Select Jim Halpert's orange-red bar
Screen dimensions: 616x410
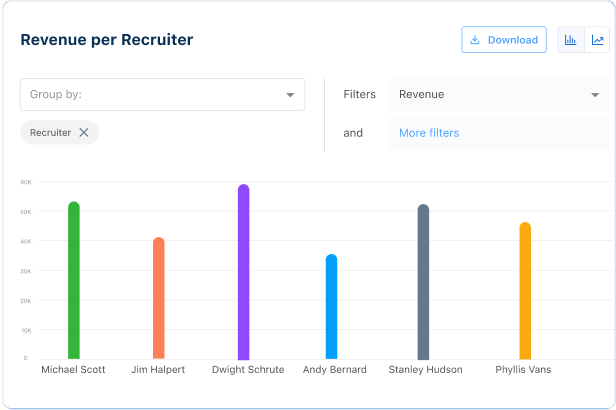(158, 298)
